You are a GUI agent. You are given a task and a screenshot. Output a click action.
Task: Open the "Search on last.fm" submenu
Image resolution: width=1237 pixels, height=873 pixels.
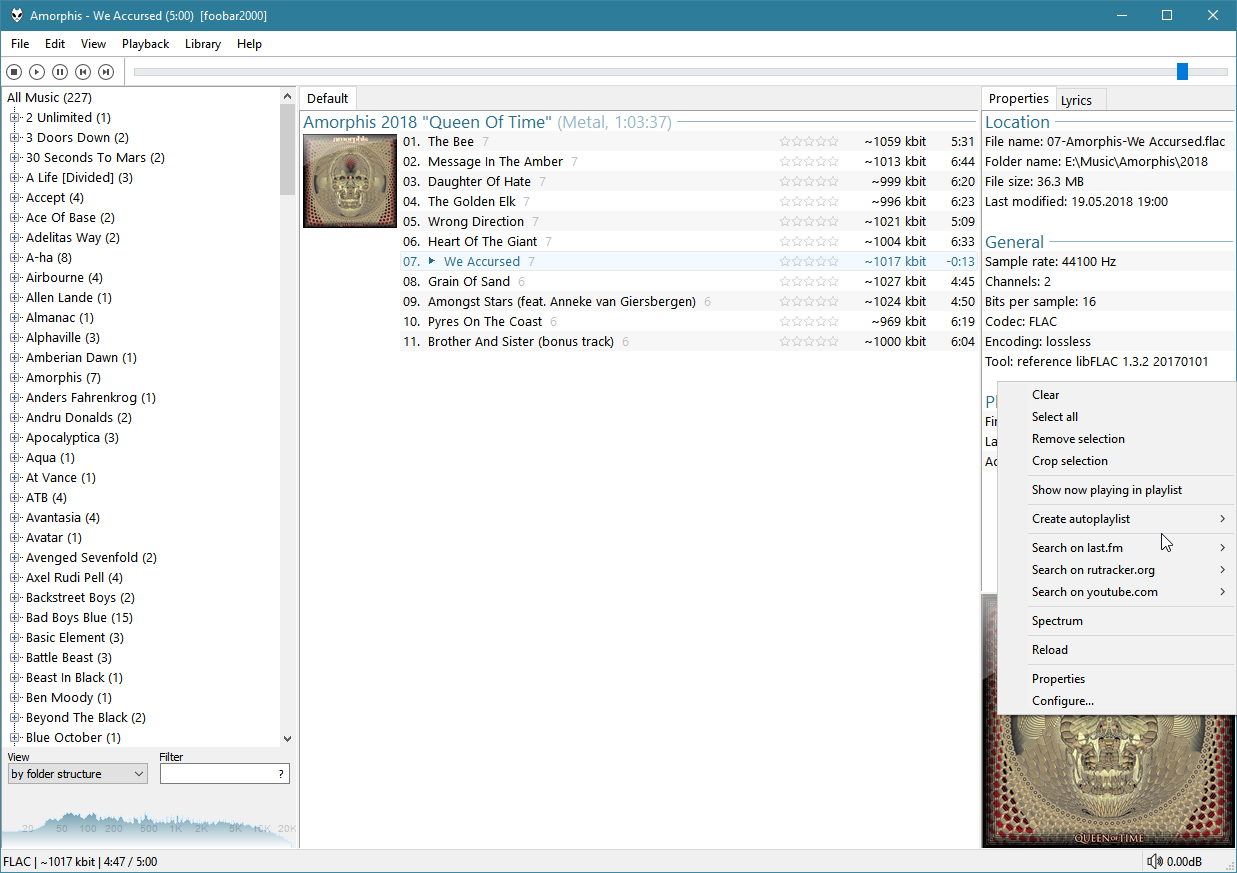pos(1077,548)
